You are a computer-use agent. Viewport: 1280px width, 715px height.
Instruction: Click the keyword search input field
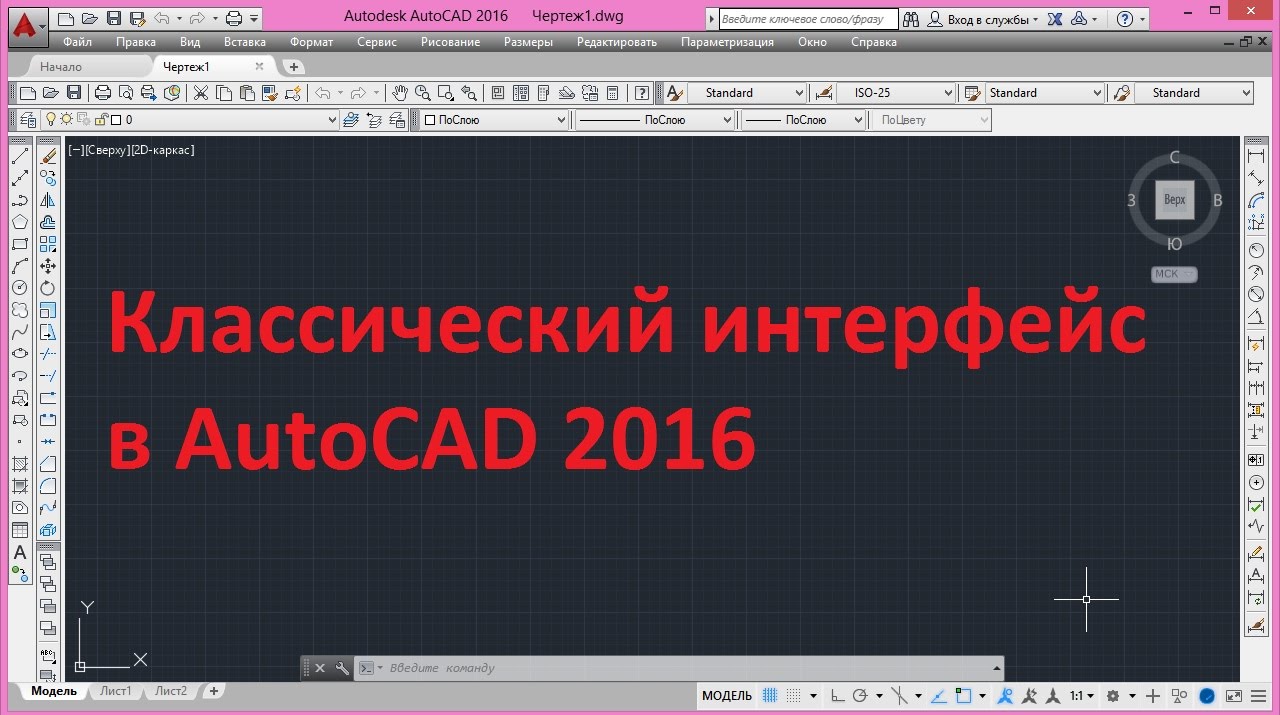point(807,19)
